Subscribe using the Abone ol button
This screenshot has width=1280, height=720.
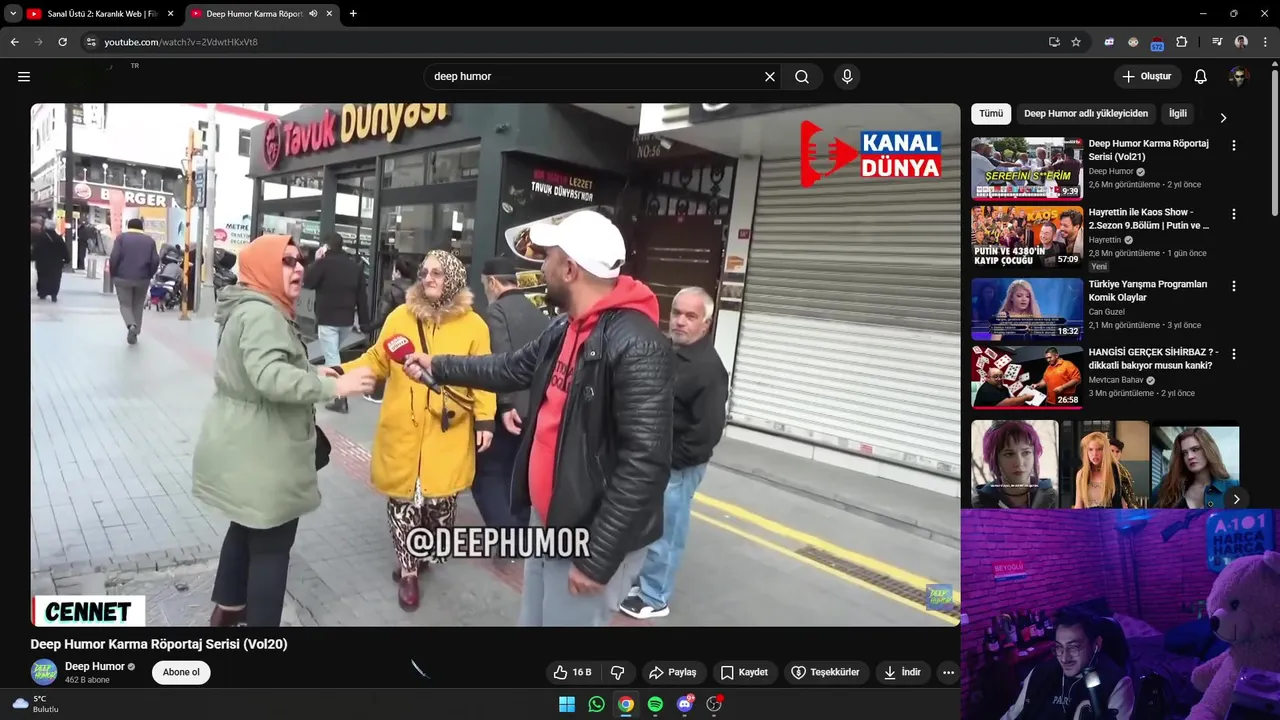[x=181, y=672]
